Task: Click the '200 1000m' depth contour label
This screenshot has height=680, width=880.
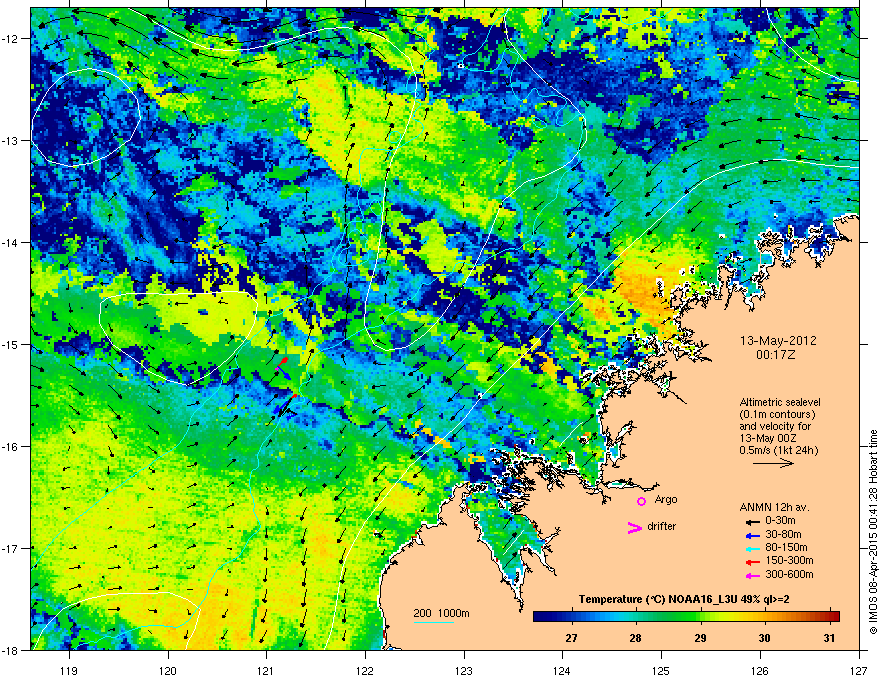Action: tap(441, 613)
